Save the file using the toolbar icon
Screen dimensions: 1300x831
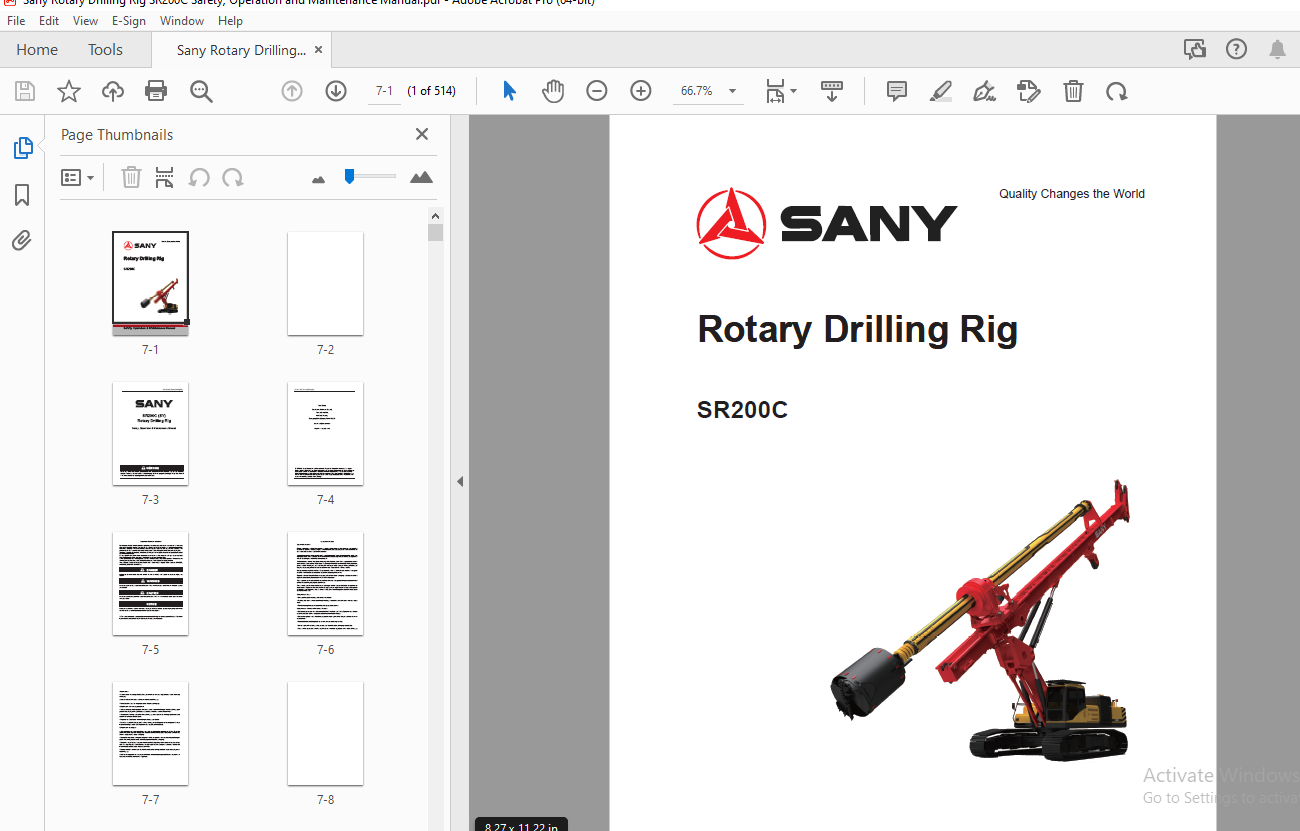[x=25, y=91]
